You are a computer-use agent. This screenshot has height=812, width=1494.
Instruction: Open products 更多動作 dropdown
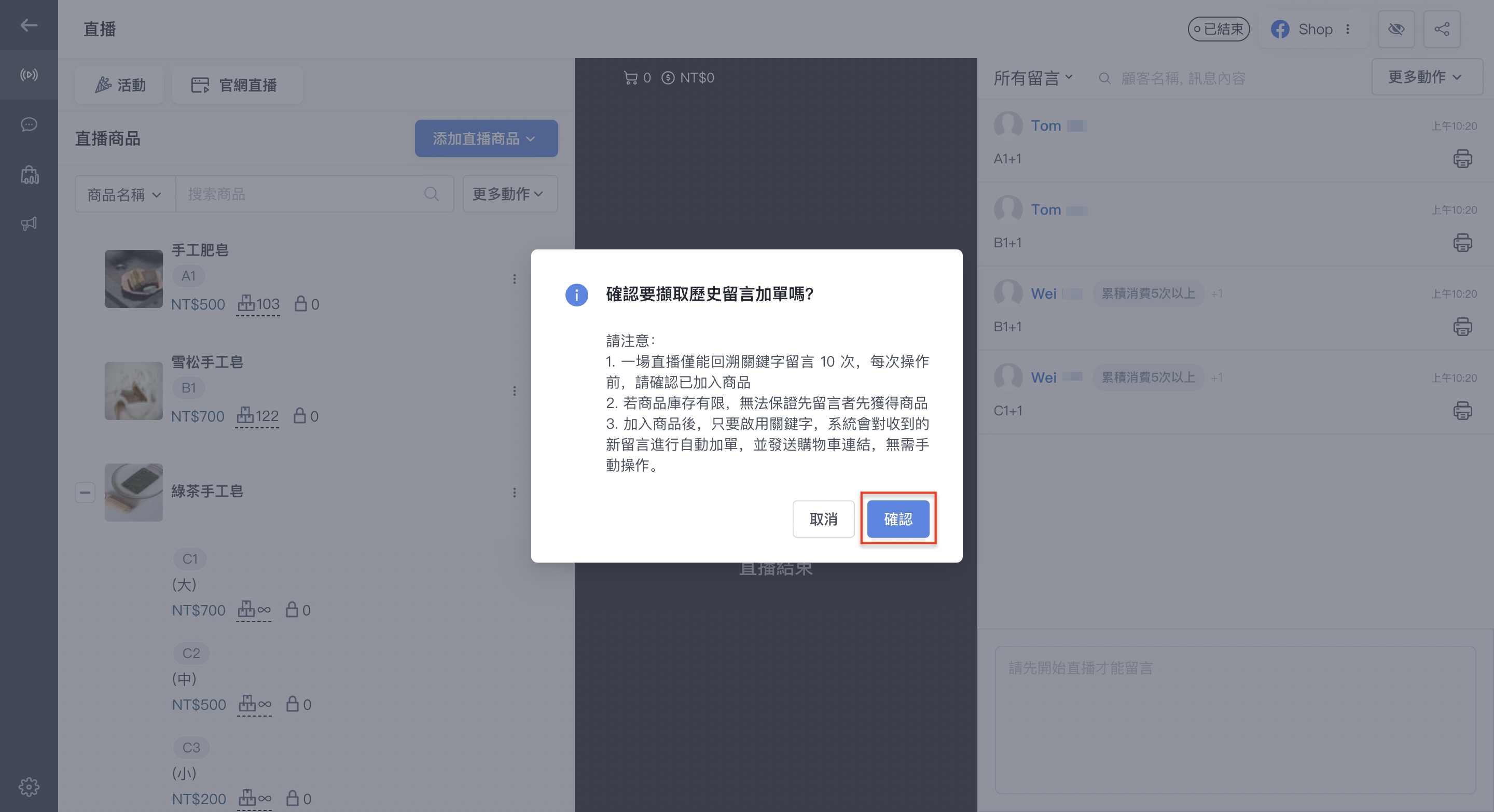click(x=509, y=194)
